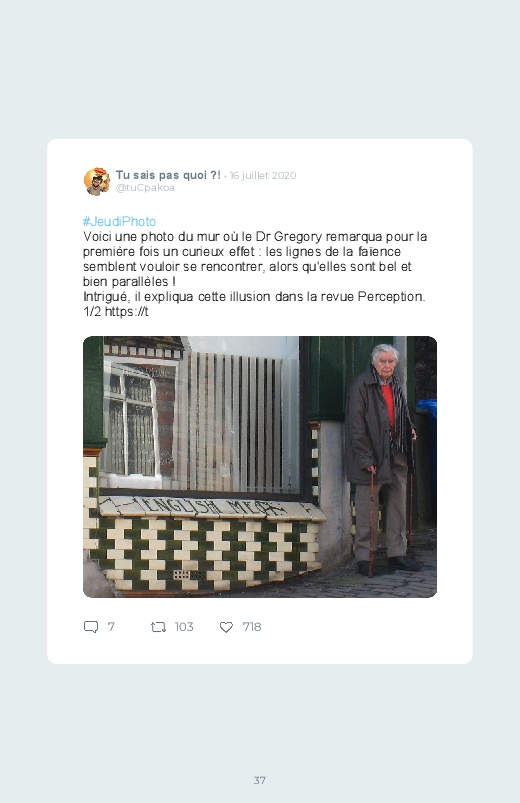Click the retweet count 103

coord(184,627)
